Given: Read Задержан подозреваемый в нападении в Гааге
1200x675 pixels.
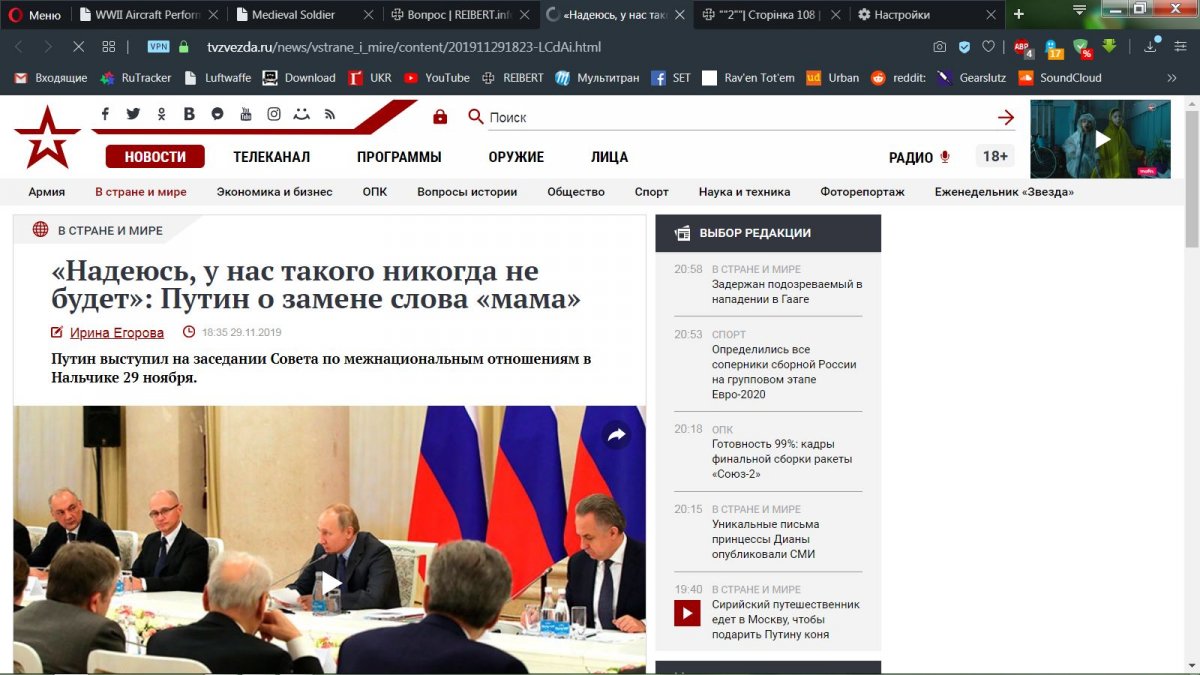Looking at the screenshot, I should 787,291.
